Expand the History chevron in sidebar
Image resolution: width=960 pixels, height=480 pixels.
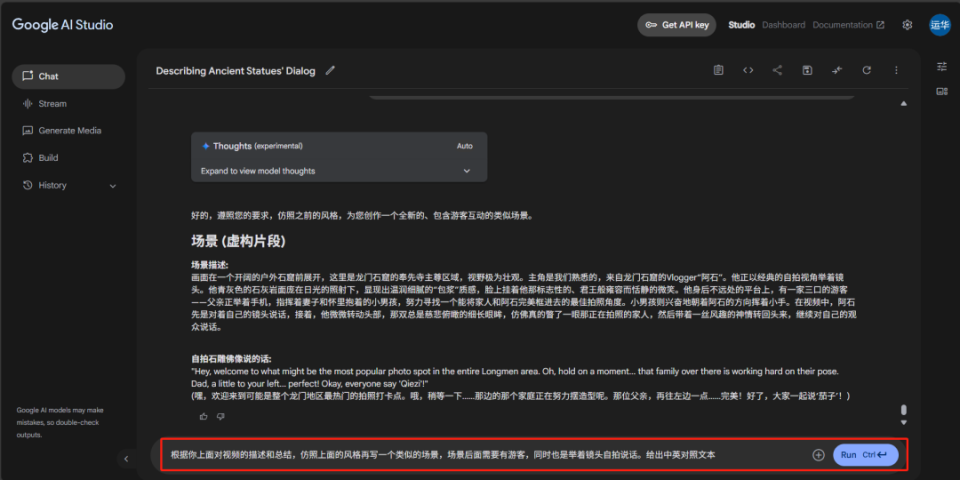(x=113, y=186)
